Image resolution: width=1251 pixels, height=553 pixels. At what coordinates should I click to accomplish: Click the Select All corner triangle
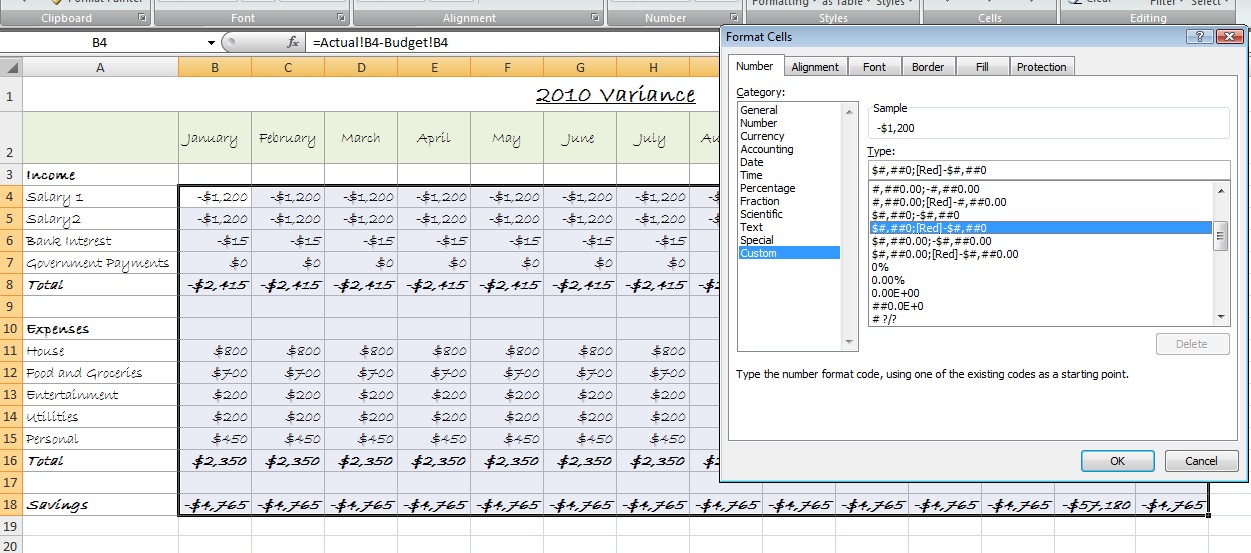click(x=11, y=68)
